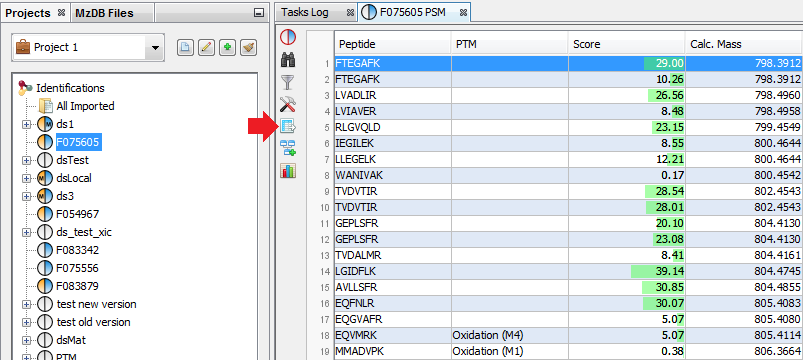Click calc. mass value 799.4549
The image size is (803, 360).
pyautogui.click(x=777, y=128)
